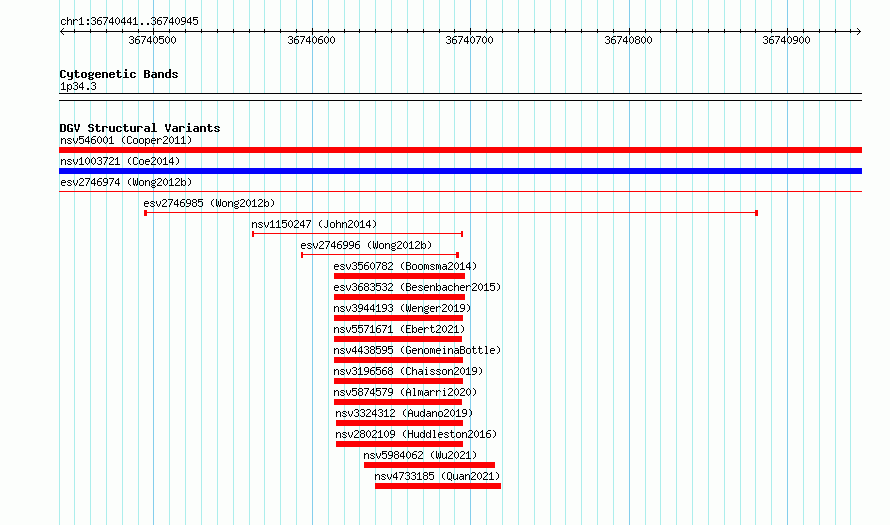Click the nsv1003721 (Coe2014) label
The width and height of the screenshot is (890, 525).
click(x=120, y=161)
